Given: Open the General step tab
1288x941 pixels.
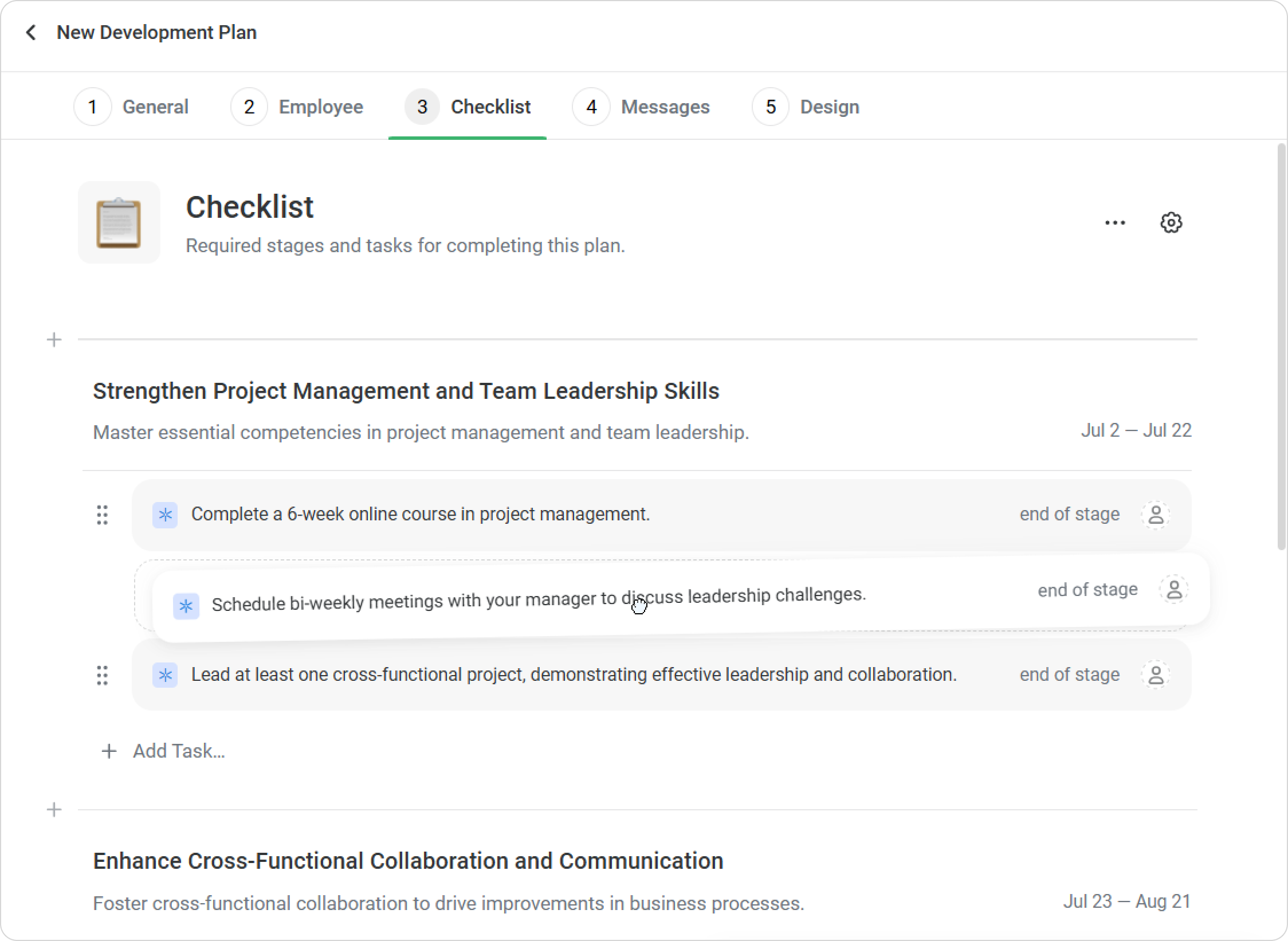Looking at the screenshot, I should pyautogui.click(x=131, y=107).
